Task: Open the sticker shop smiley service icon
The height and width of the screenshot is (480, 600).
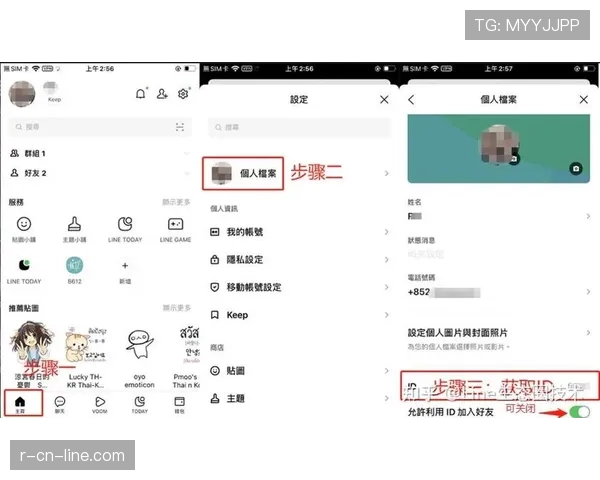Action: point(24,224)
